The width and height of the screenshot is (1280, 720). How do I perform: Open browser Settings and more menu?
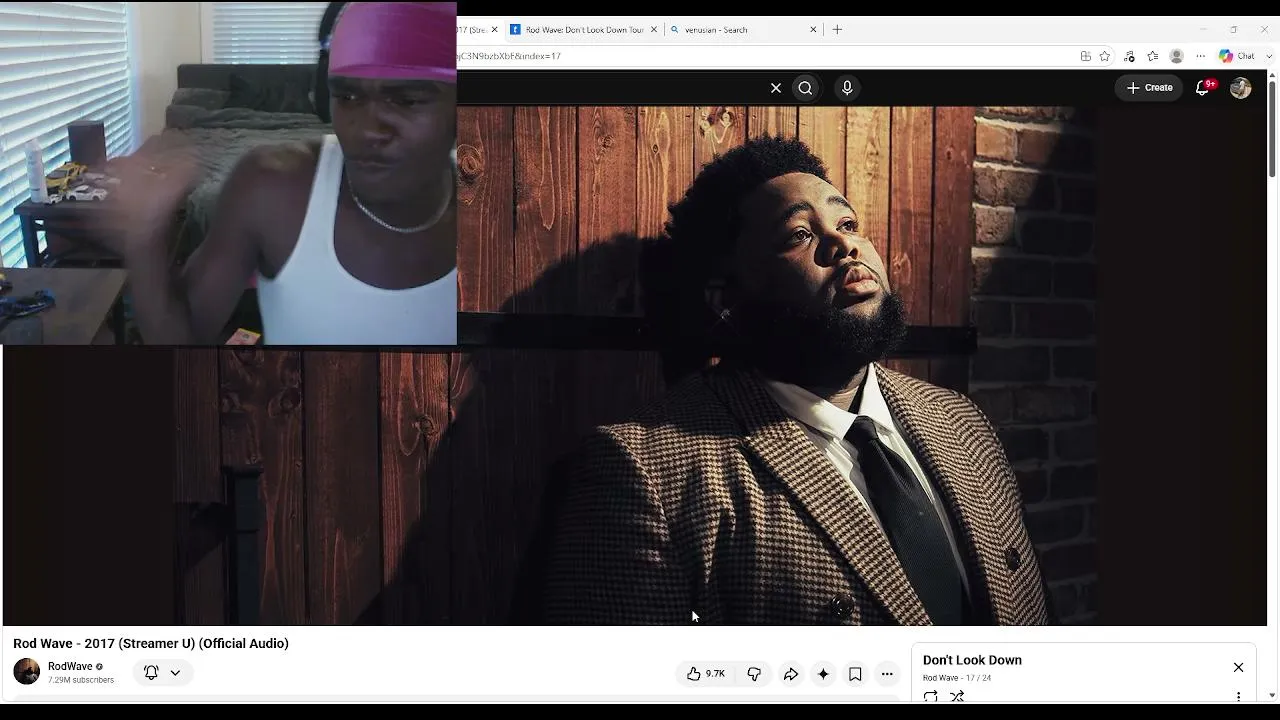pyautogui.click(x=1201, y=56)
